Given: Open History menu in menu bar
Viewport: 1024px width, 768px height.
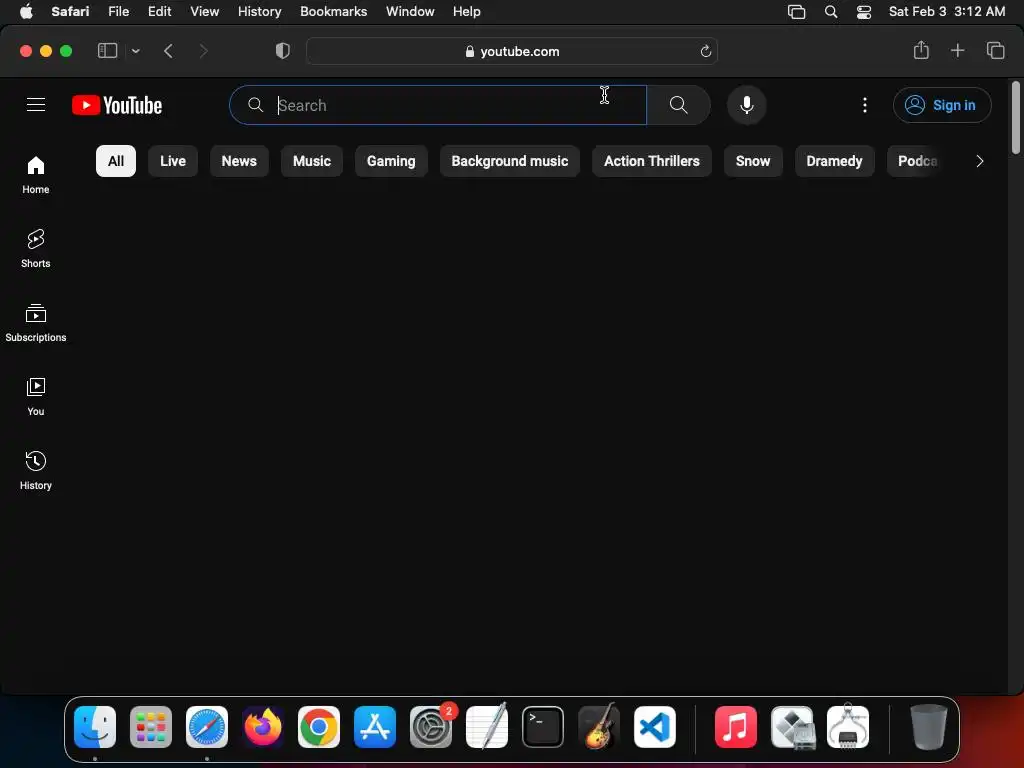Looking at the screenshot, I should (259, 12).
